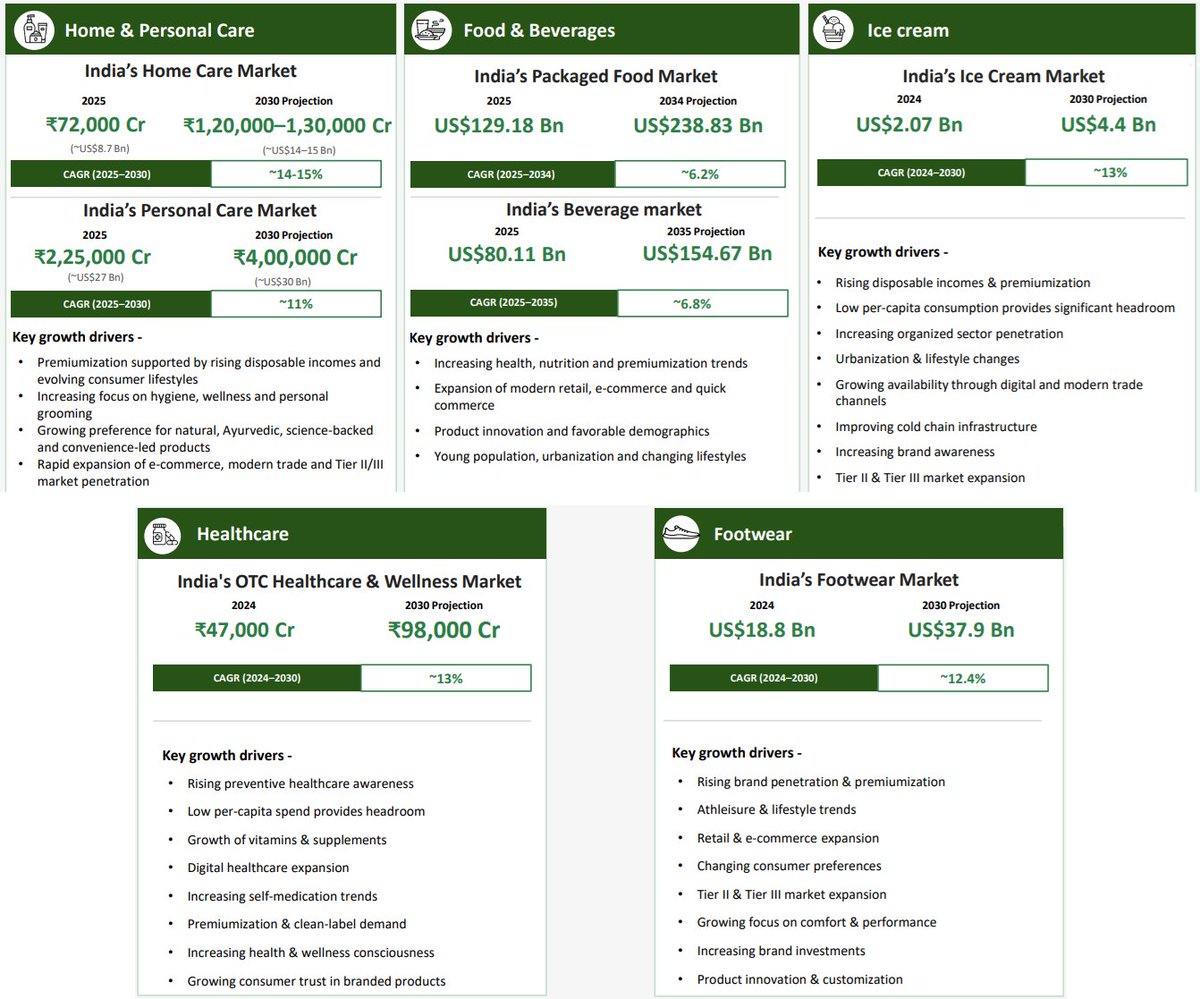Click the US$129.18 Bn value
This screenshot has height=999, width=1200.
[x=499, y=126]
